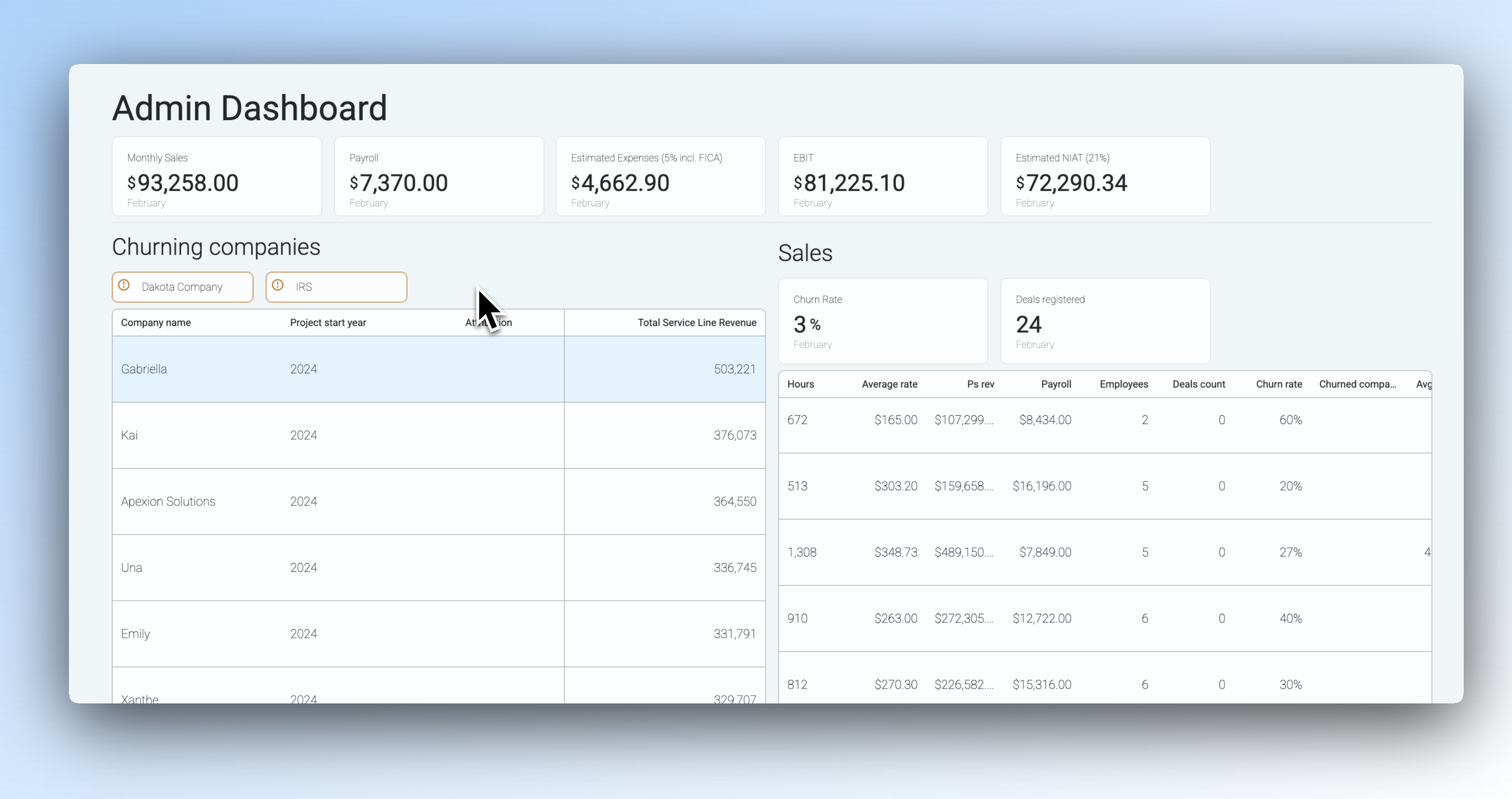Click the Churn rate column header

point(1279,385)
